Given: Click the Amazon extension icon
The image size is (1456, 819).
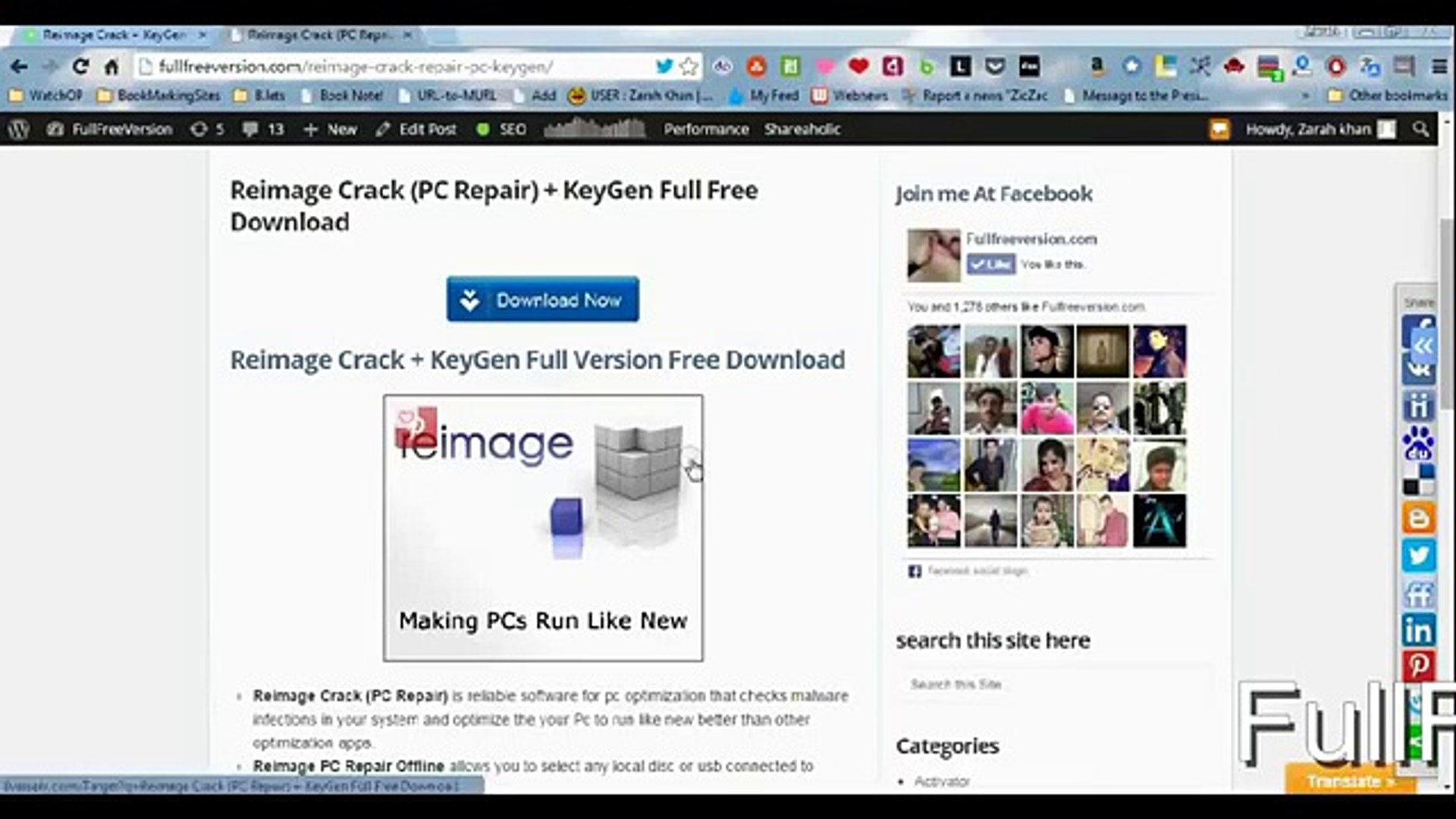Looking at the screenshot, I should tap(1096, 67).
